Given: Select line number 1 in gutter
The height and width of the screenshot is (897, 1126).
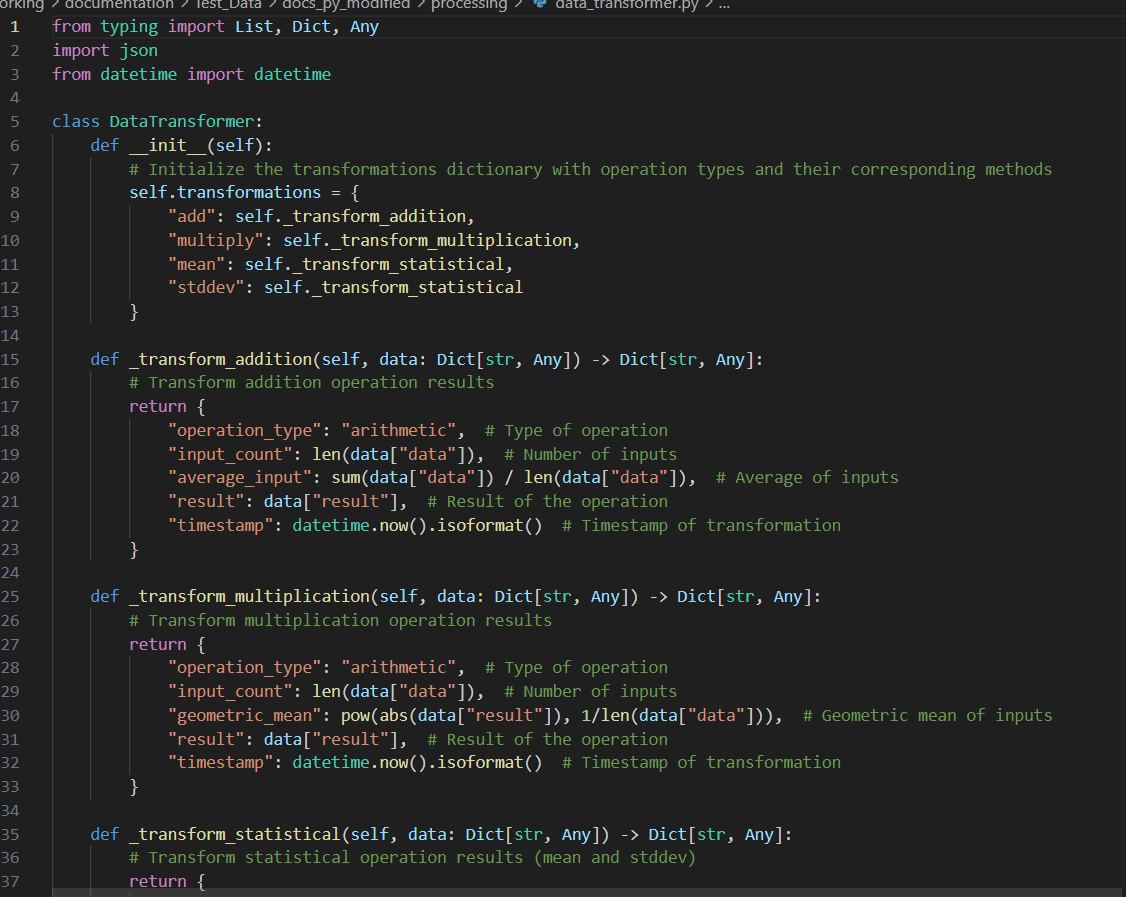Looking at the screenshot, I should (14, 27).
